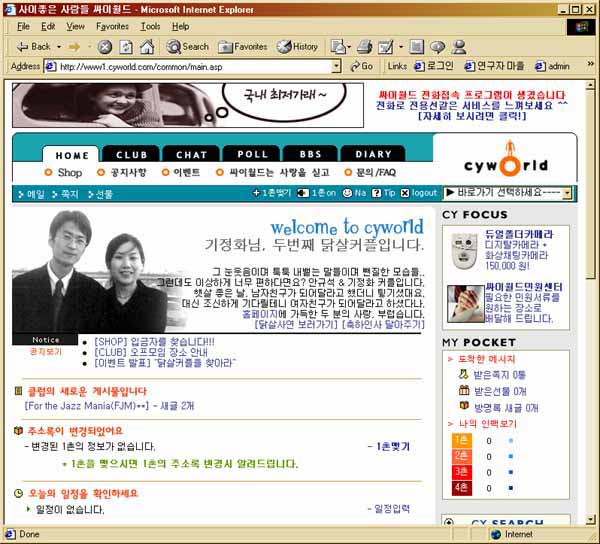Go to the browser Home page icon
The image size is (600, 544).
(x=147, y=46)
